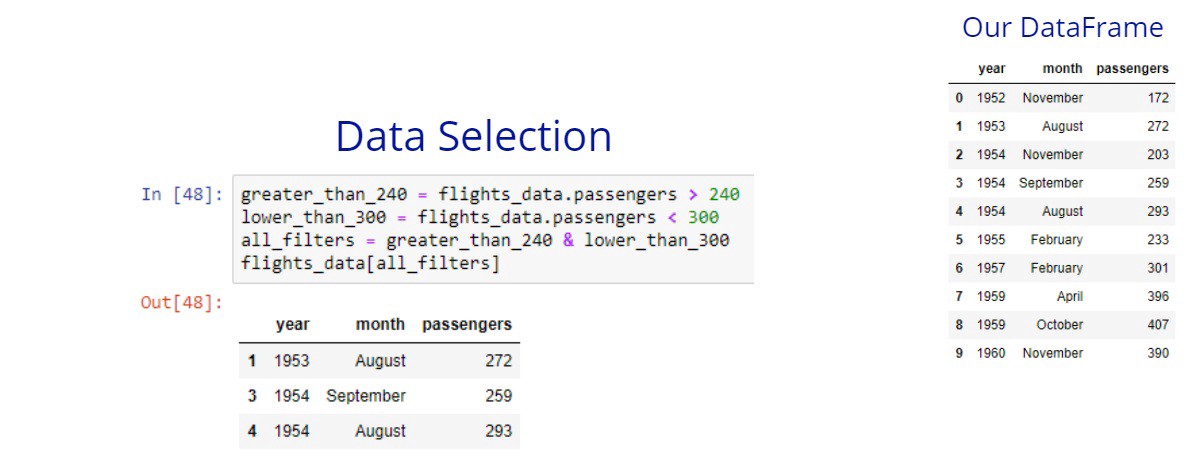Click the 407 passengers value in Our DataFrame
The image size is (1200, 463).
[x=1156, y=325]
